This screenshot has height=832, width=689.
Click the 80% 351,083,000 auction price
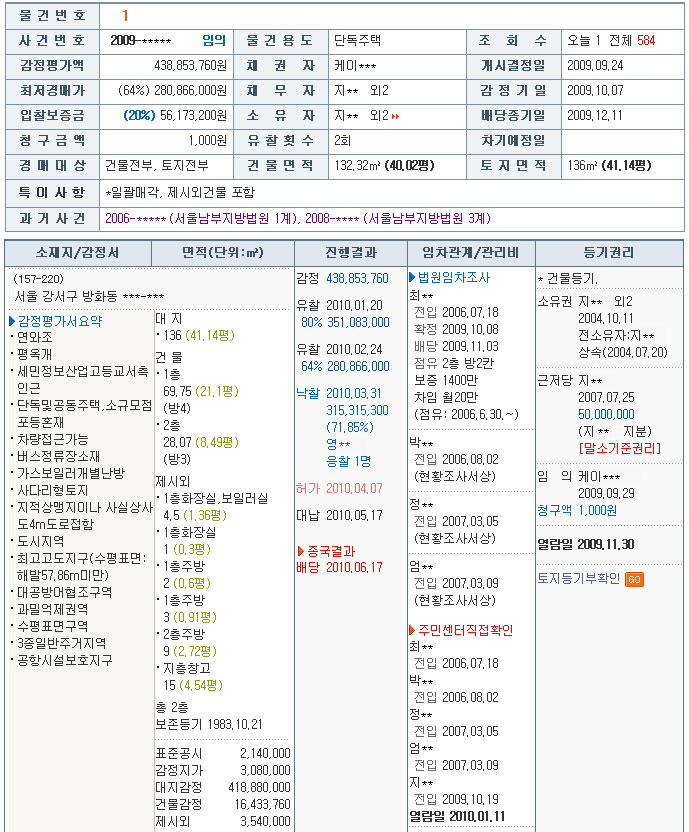[346, 322]
